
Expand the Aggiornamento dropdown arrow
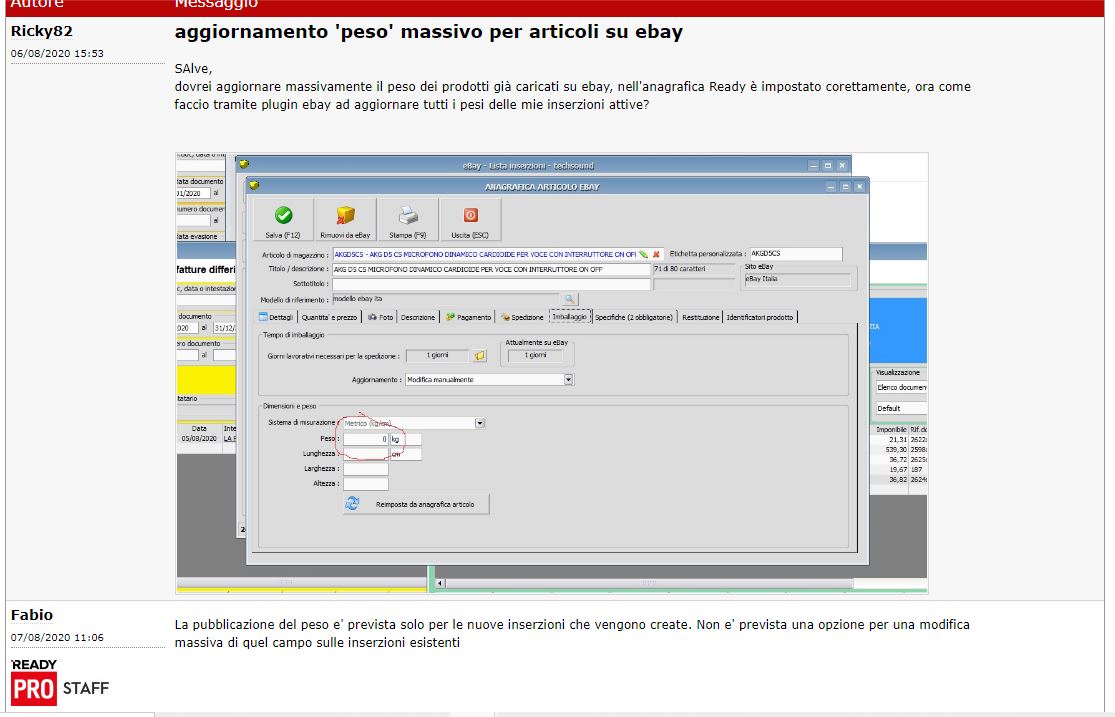click(x=568, y=380)
